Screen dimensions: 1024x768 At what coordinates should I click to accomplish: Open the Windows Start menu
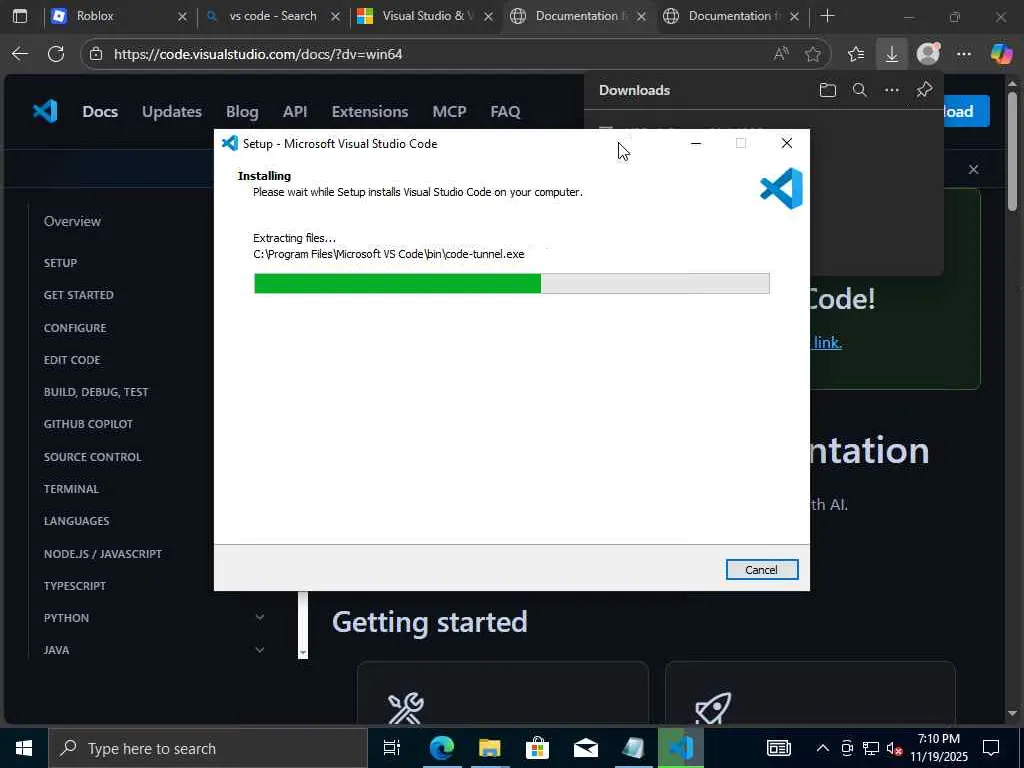coord(24,748)
